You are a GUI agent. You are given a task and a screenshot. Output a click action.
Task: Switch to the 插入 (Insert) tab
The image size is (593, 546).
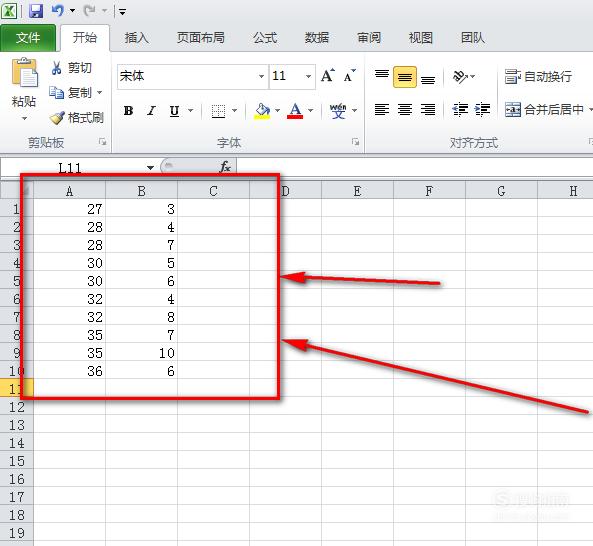click(x=137, y=37)
